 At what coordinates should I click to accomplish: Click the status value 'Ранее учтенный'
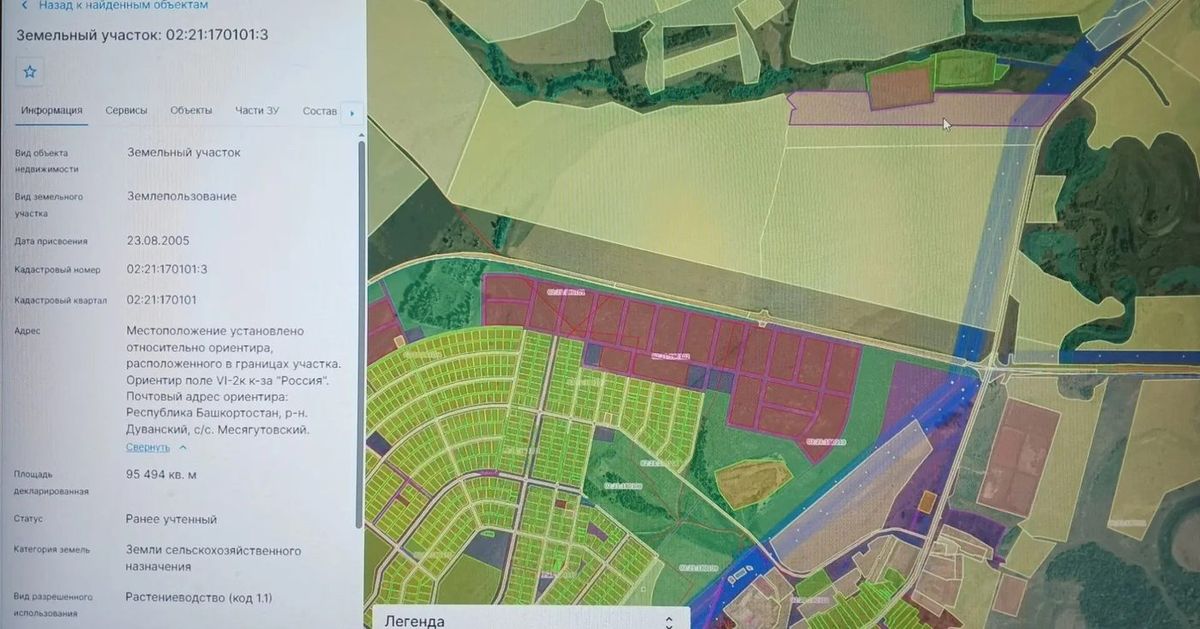[x=171, y=520]
